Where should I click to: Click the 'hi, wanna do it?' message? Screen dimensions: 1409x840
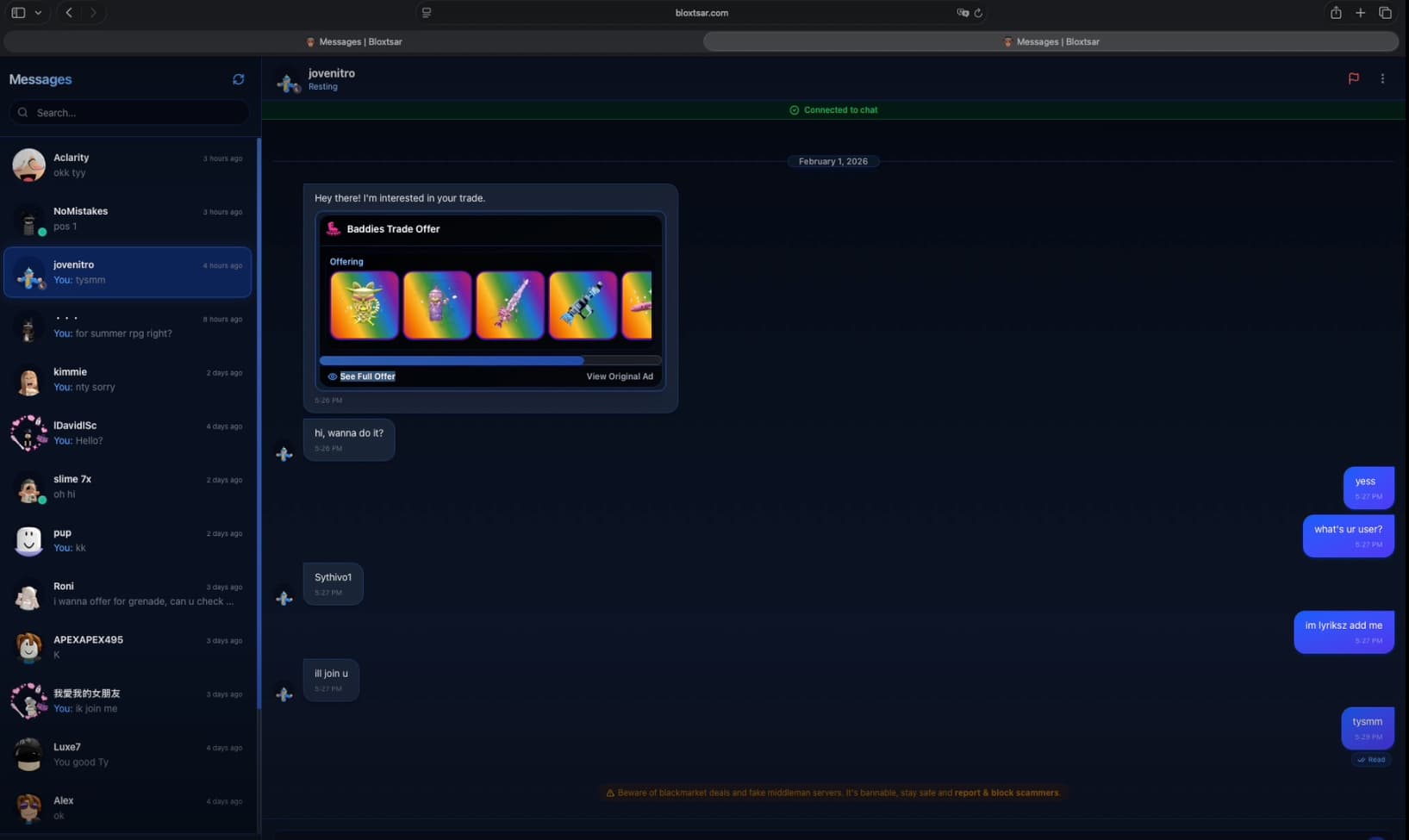tap(349, 439)
